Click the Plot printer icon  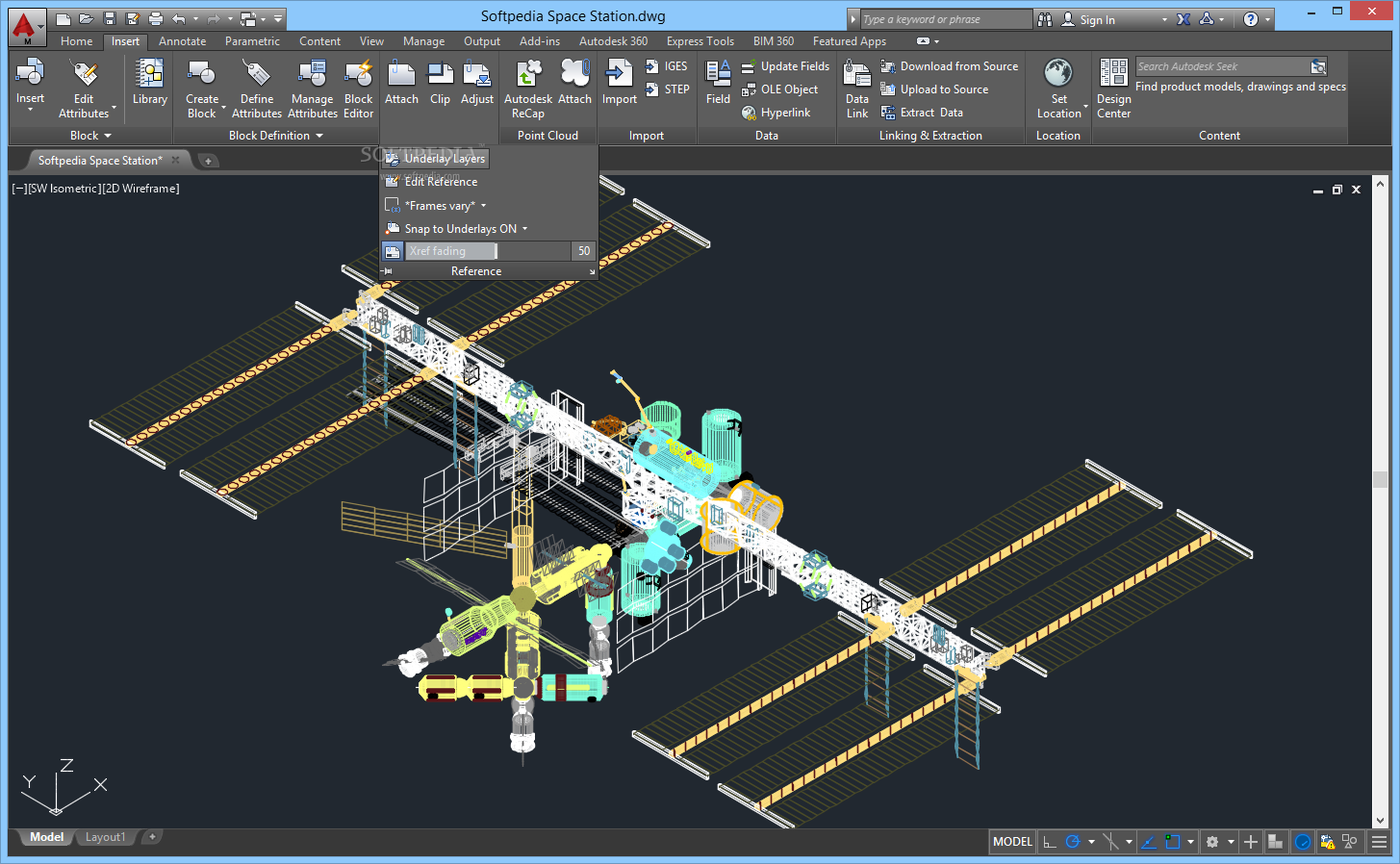(156, 19)
